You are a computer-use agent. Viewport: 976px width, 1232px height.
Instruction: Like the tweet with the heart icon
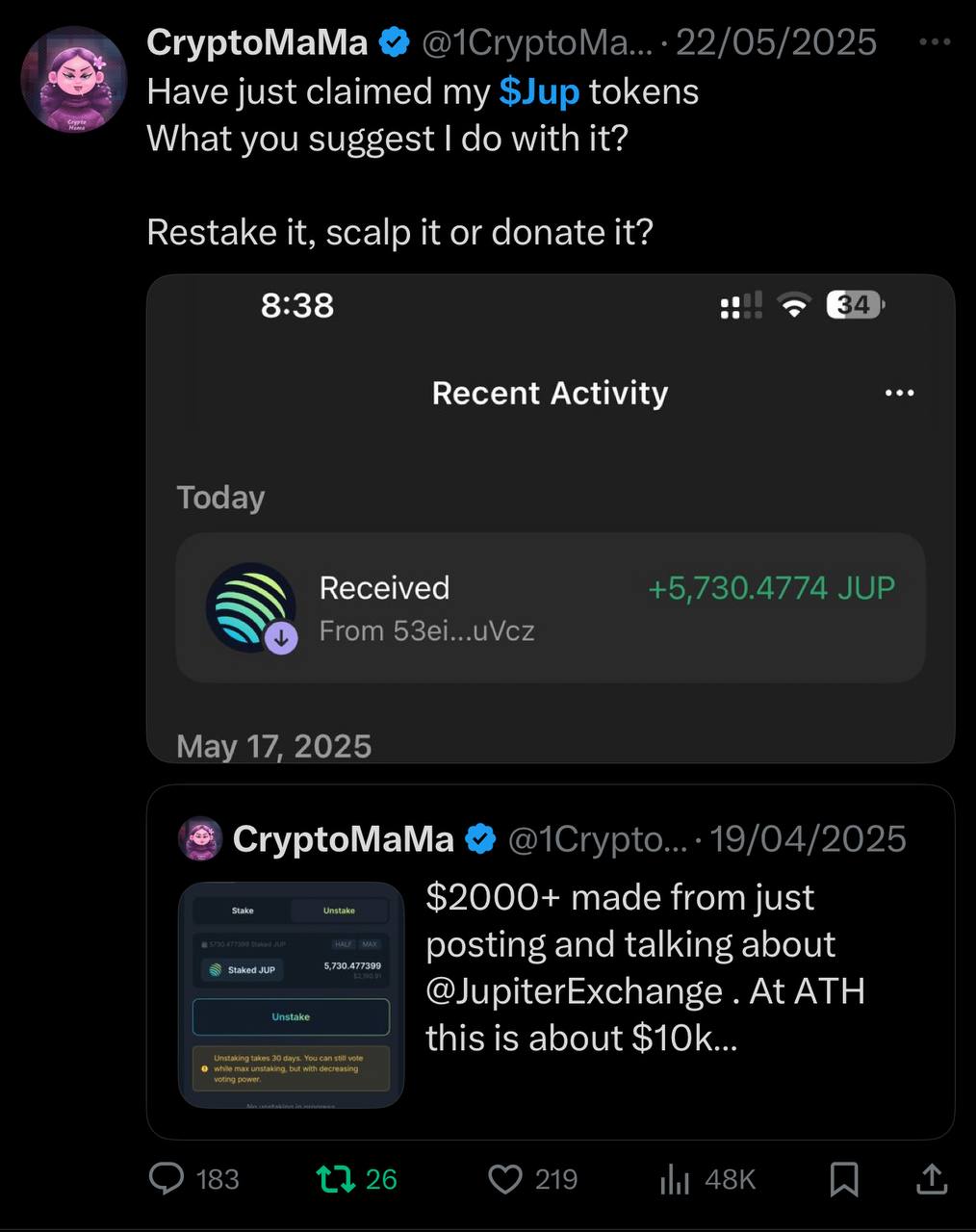coord(505,1178)
